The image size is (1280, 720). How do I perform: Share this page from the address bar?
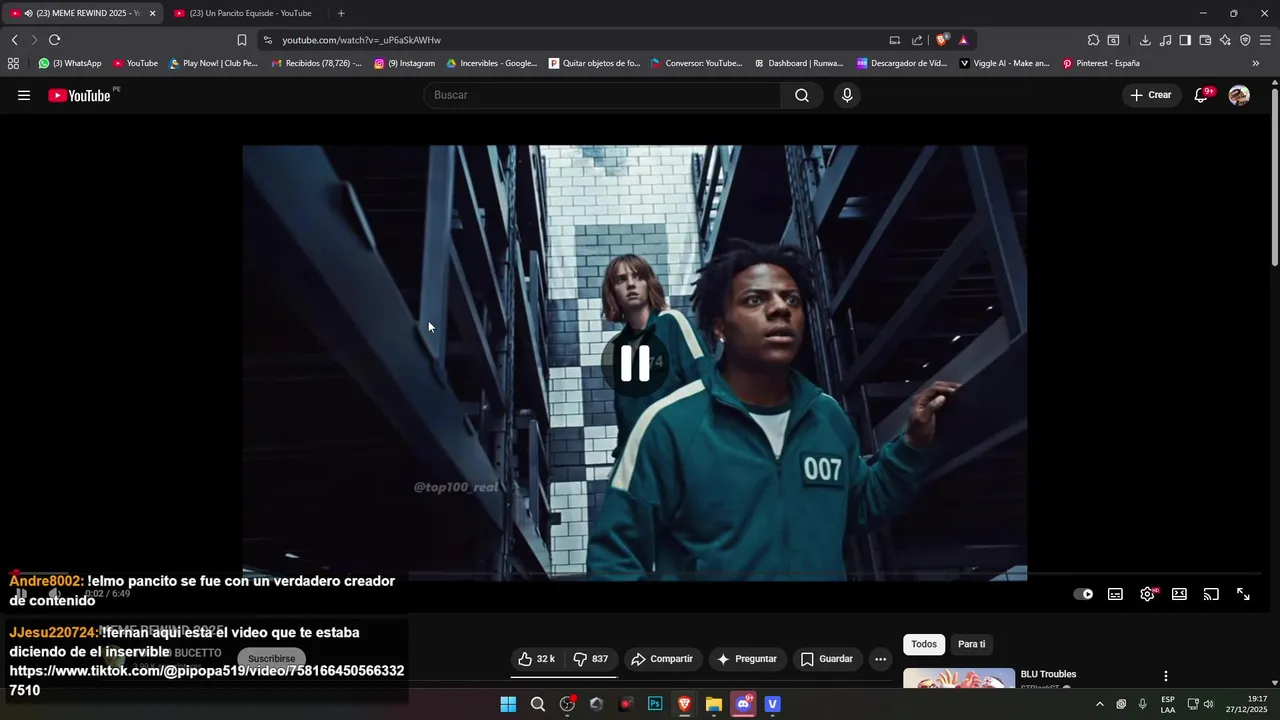tap(917, 40)
